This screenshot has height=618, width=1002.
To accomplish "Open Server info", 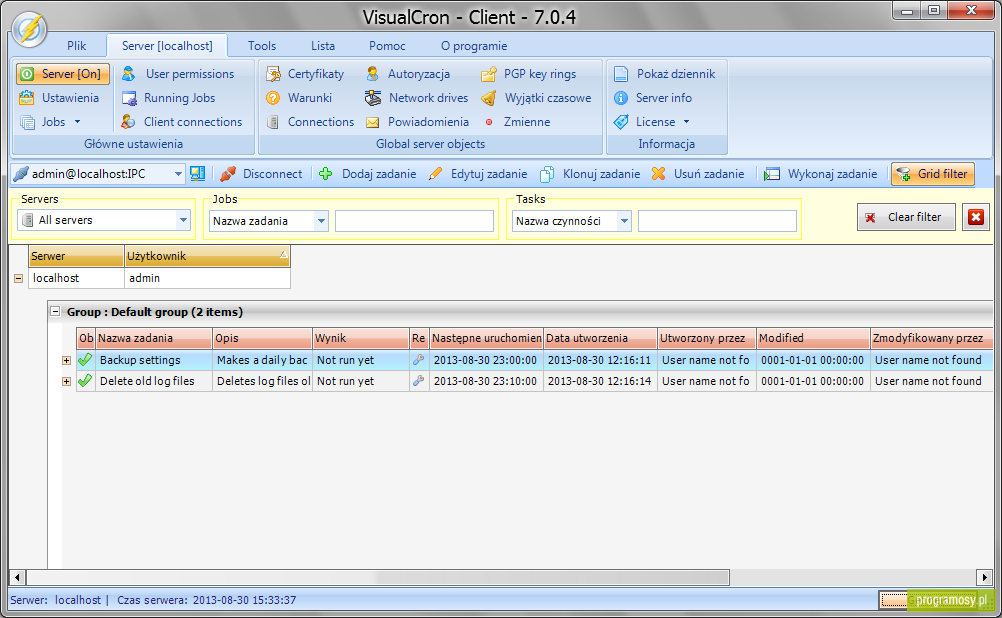I will (652, 98).
